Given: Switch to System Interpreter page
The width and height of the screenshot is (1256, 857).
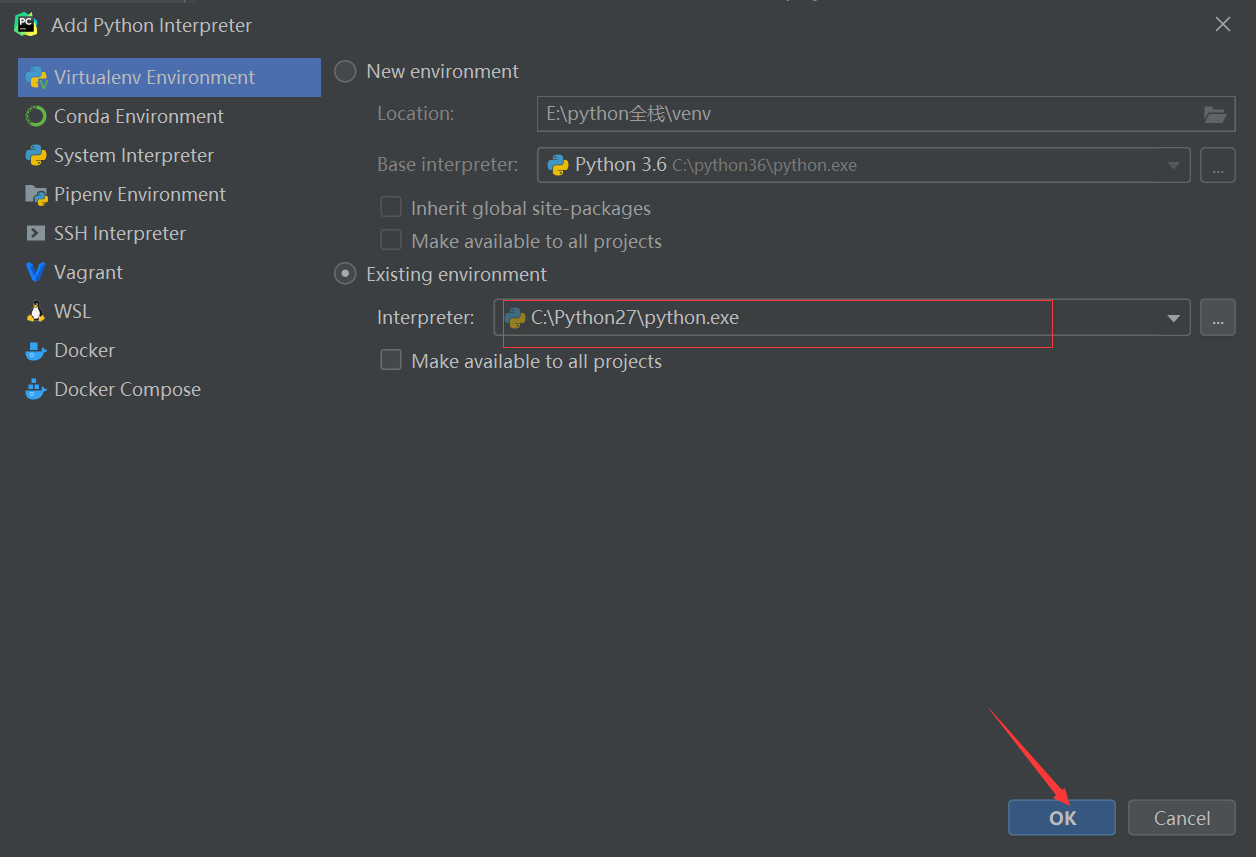Looking at the screenshot, I should click(169, 156).
